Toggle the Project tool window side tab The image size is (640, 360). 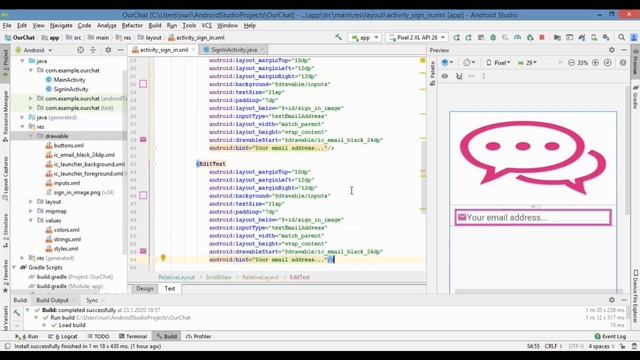click(x=5, y=64)
